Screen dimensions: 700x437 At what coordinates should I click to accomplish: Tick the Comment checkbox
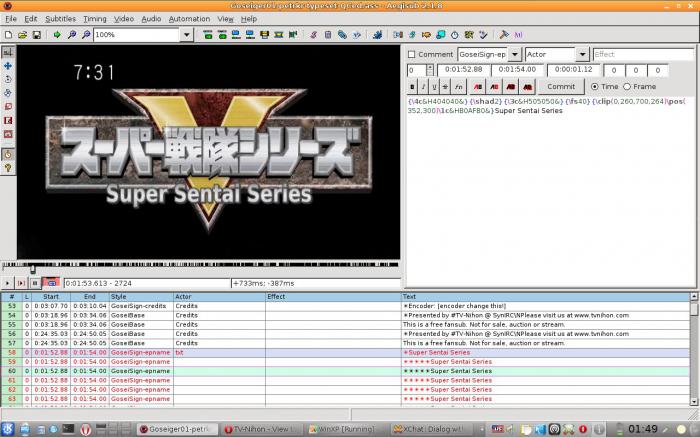click(x=412, y=54)
